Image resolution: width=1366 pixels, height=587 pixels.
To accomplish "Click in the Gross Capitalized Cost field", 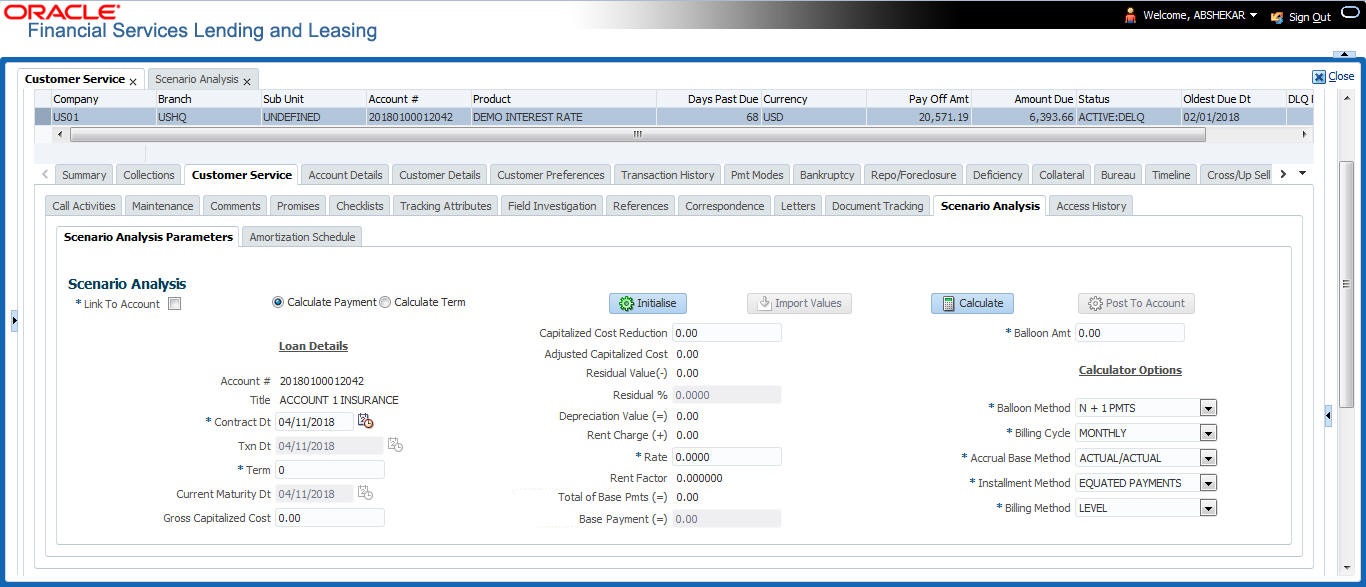I will [330, 518].
